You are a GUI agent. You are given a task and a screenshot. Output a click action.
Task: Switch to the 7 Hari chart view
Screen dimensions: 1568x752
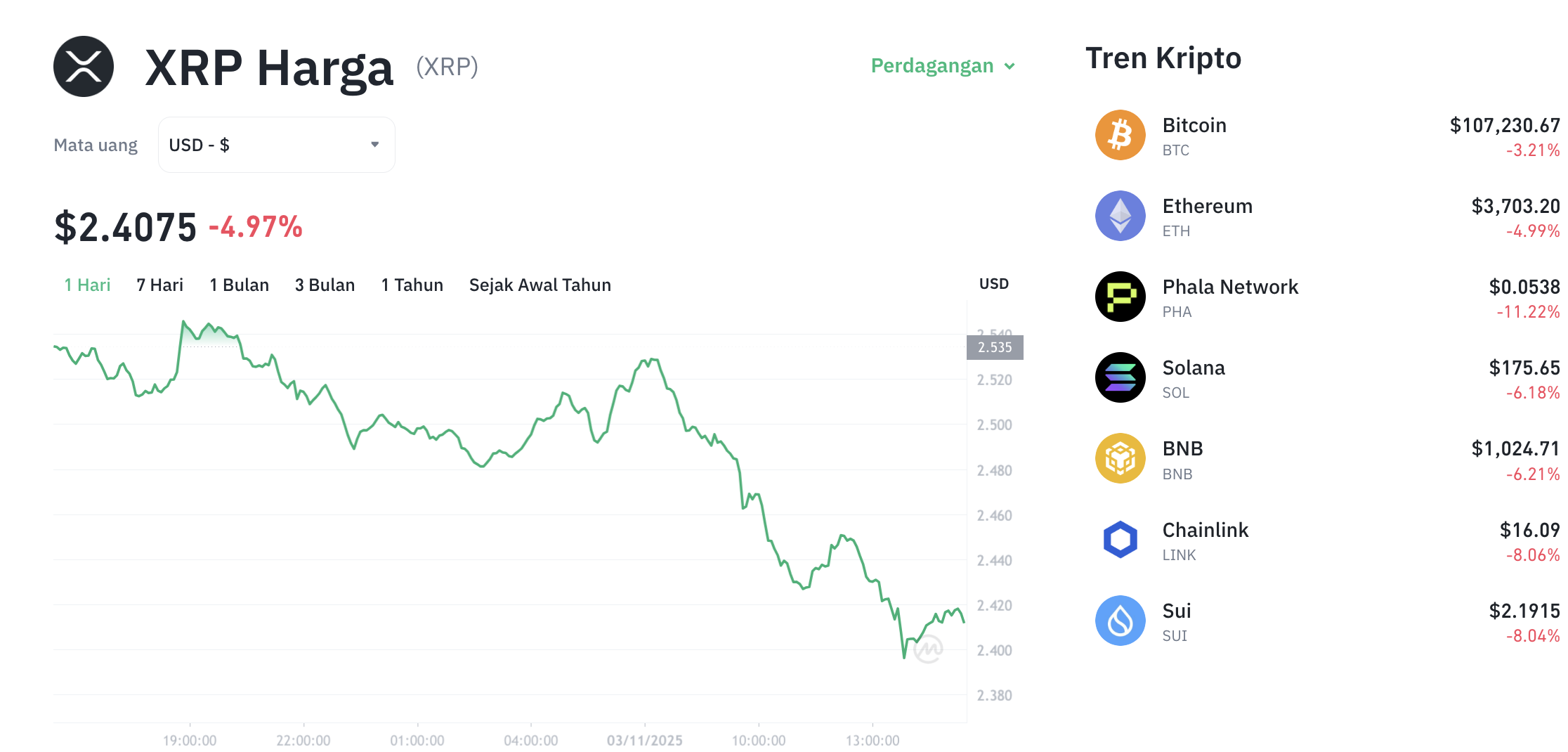tap(159, 285)
